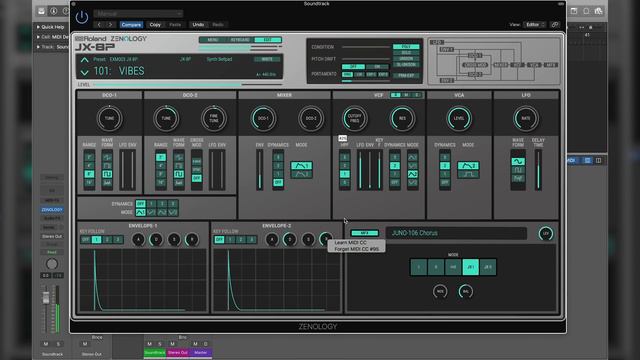Viewport: 640px width, 360px height.
Task: Set Mixer Dynamics to OFF
Action: click(278, 182)
